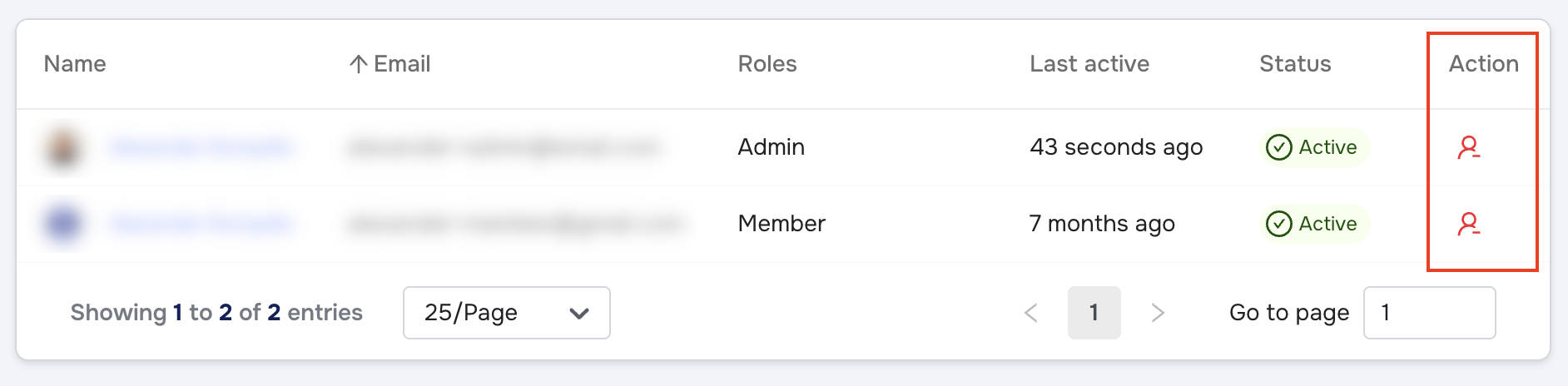Go to the previous page with the left chevron
The image size is (1568, 386).
[1031, 313]
